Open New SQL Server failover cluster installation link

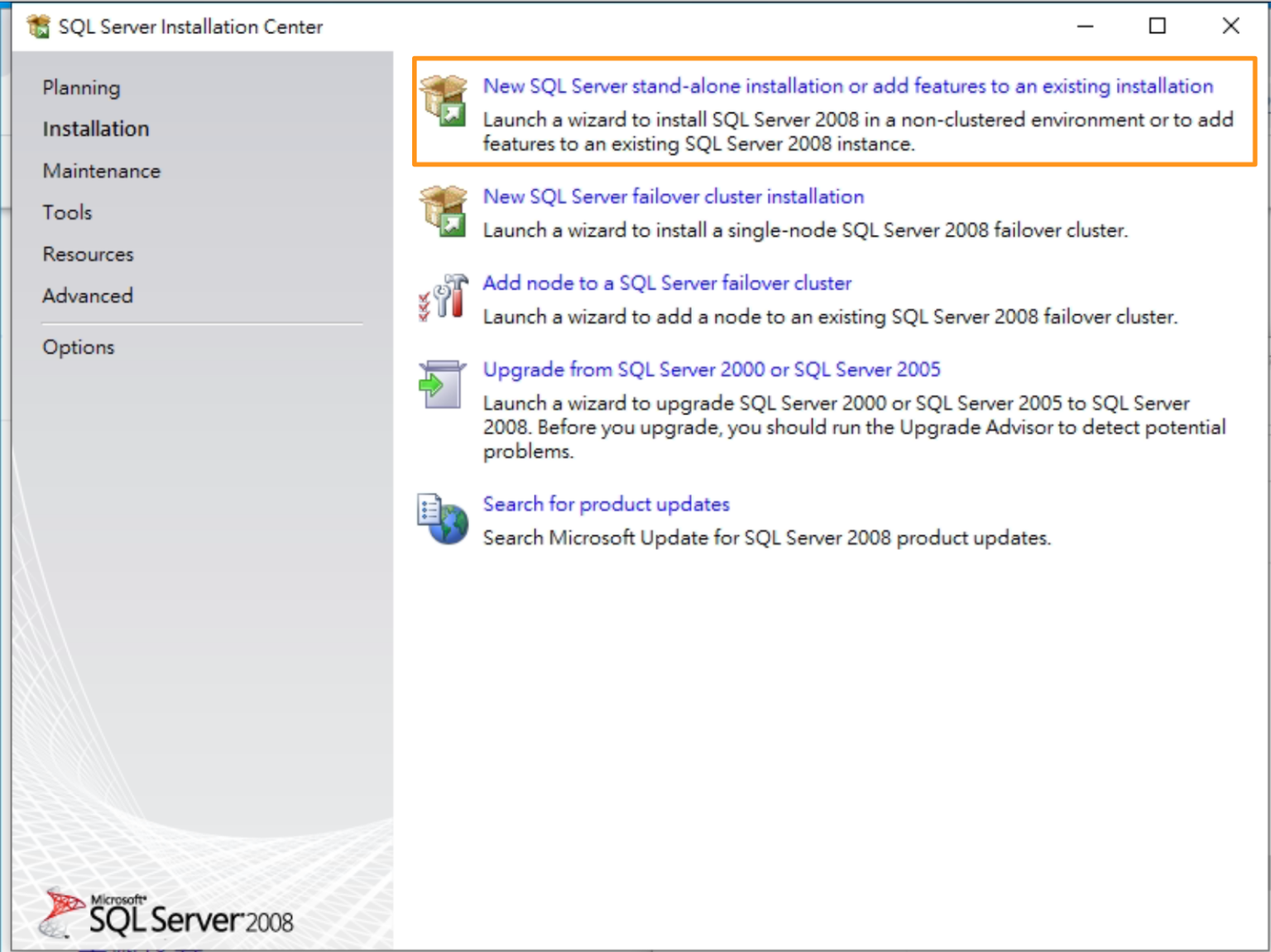click(x=673, y=197)
